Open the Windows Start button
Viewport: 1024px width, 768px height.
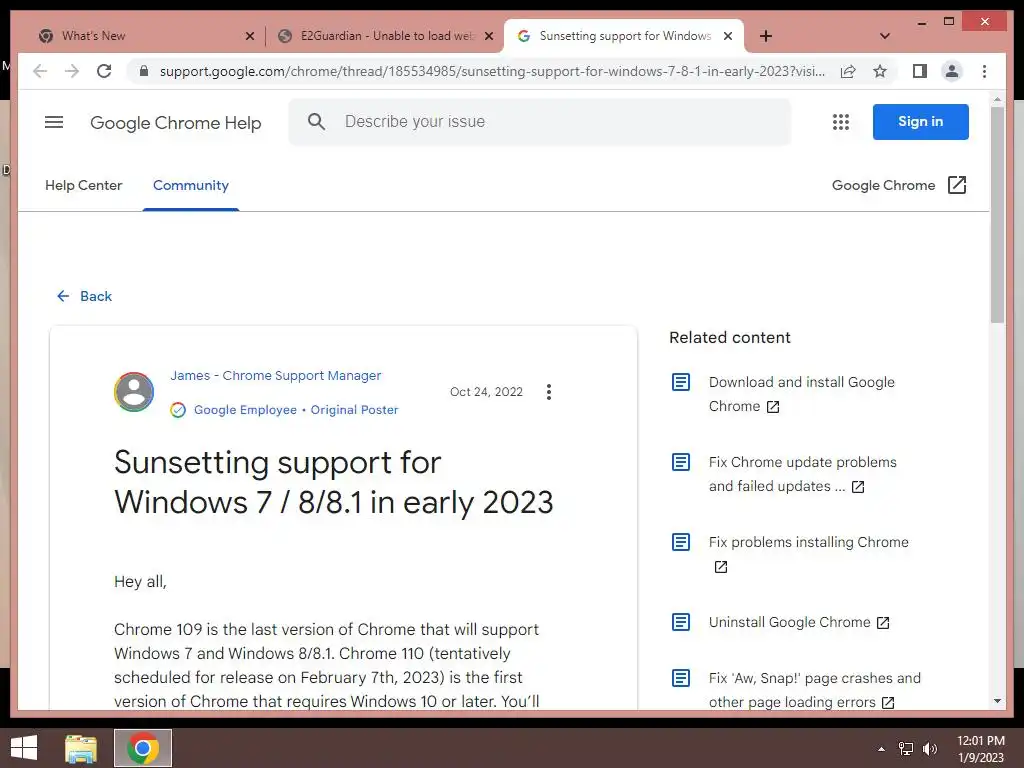[24, 748]
